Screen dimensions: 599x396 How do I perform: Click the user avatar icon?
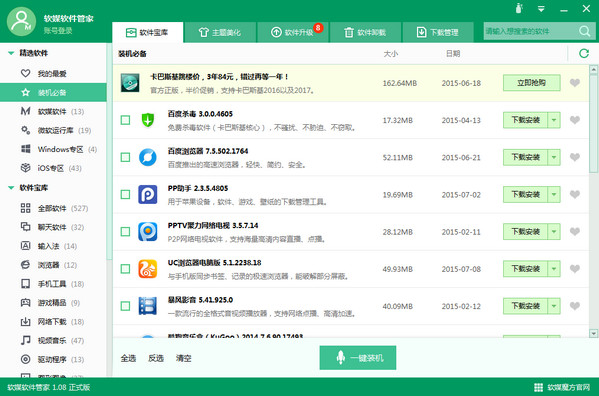[x=21, y=22]
